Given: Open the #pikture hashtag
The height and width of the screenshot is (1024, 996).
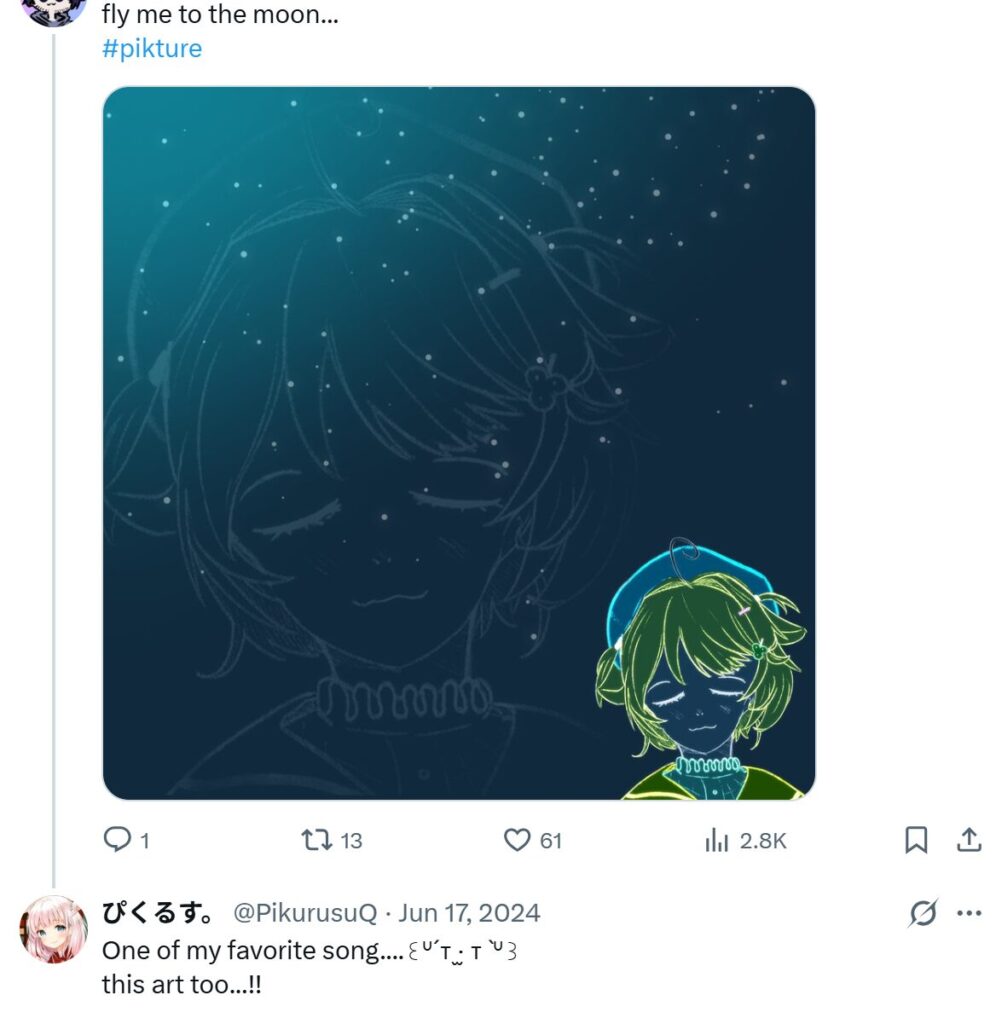Looking at the screenshot, I should pos(152,48).
